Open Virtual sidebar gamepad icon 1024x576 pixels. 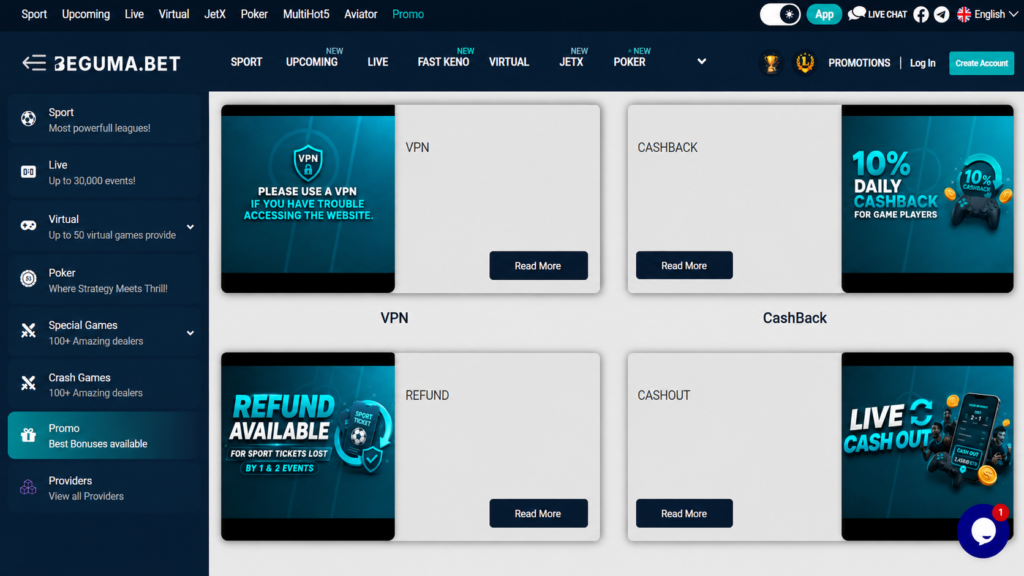coord(28,225)
